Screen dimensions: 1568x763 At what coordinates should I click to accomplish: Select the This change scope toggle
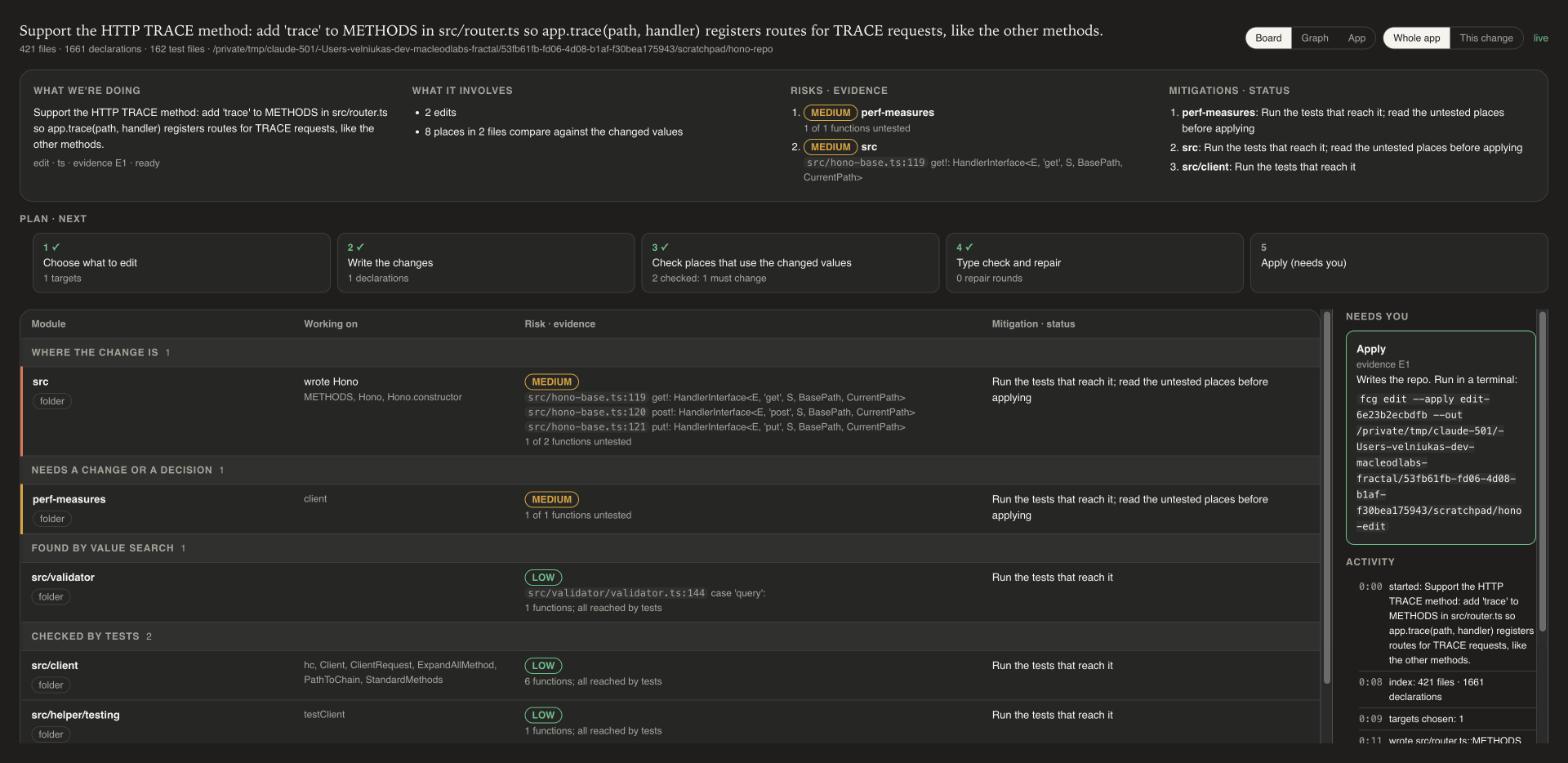tap(1486, 38)
